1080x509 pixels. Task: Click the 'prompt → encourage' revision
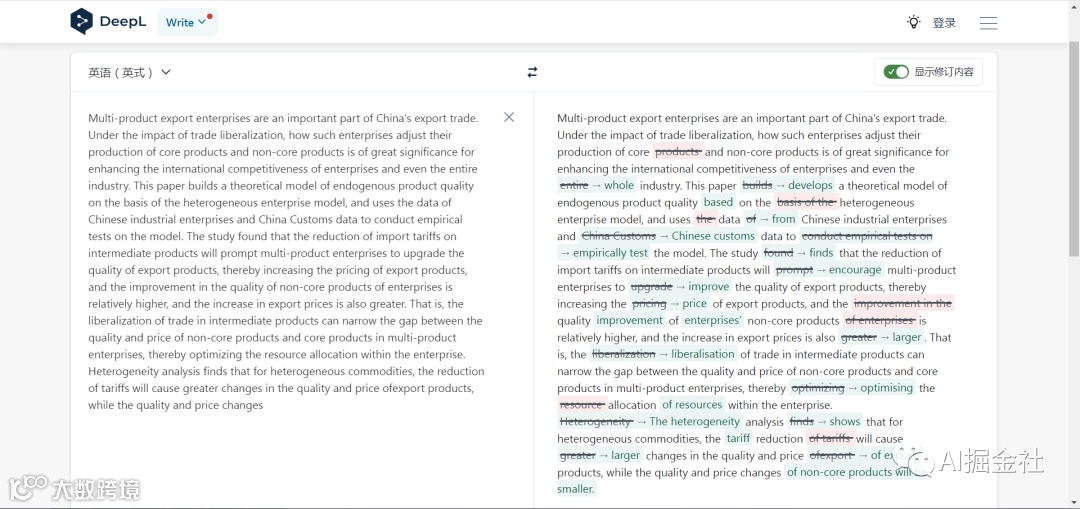829,270
